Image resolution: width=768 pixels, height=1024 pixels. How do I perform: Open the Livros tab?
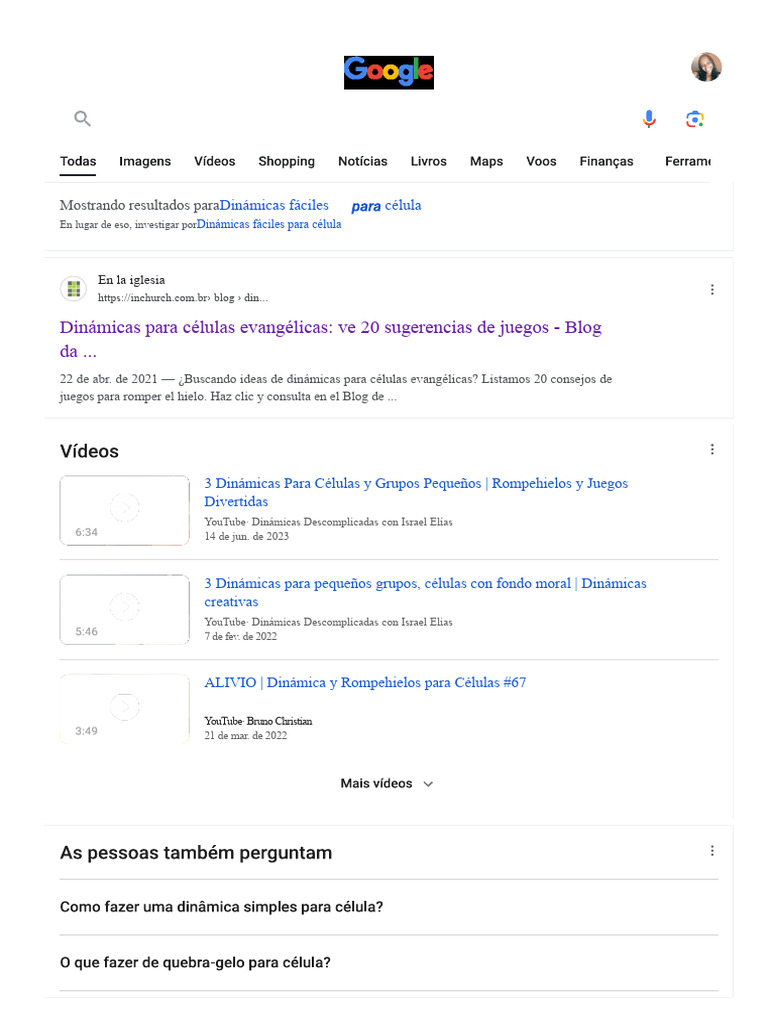[x=428, y=161]
